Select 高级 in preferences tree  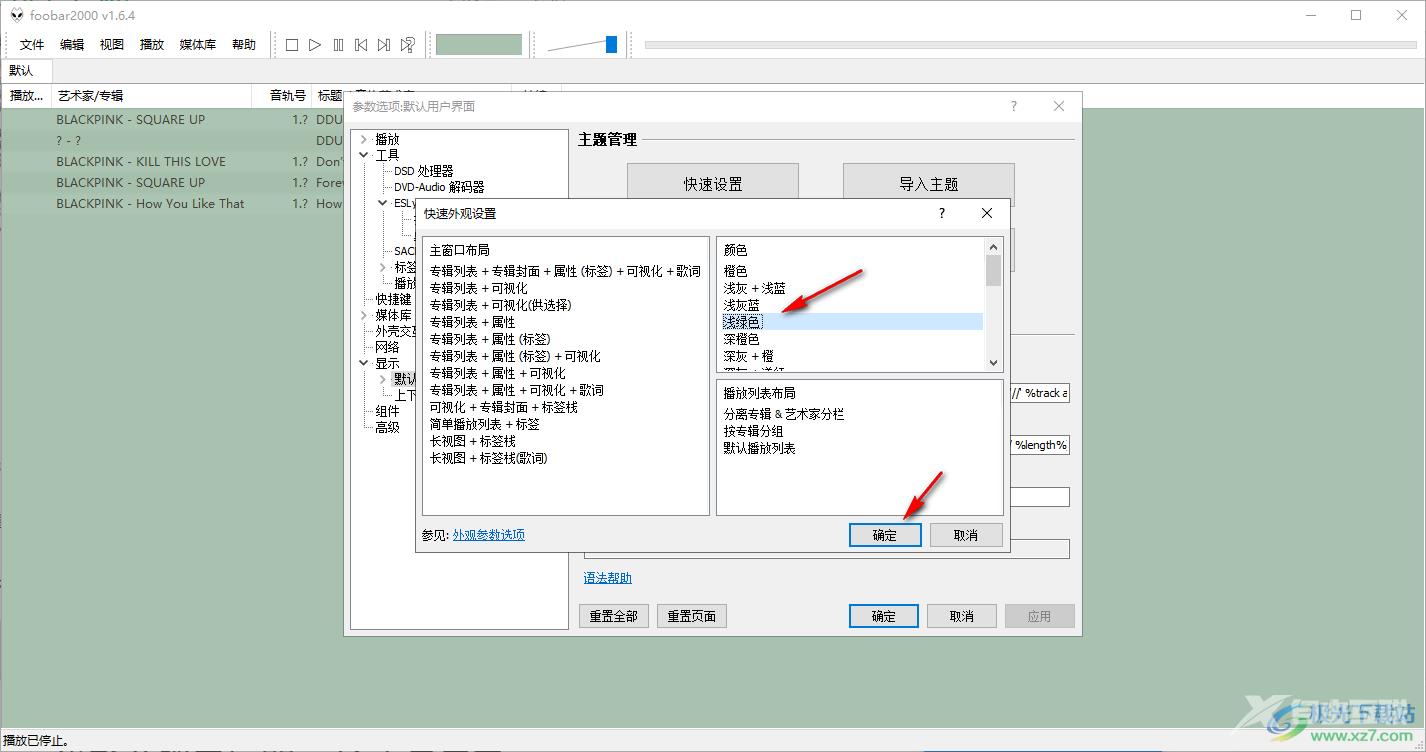[x=387, y=427]
